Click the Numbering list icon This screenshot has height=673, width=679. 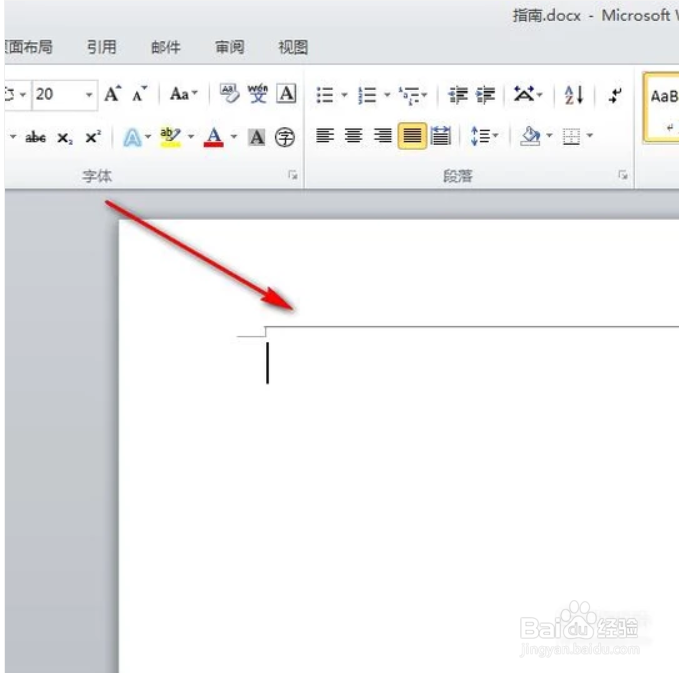[x=367, y=95]
